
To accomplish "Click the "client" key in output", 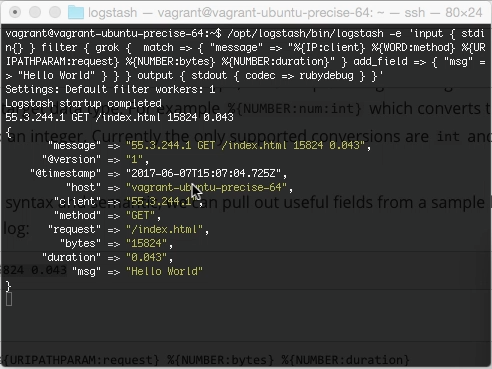I will point(77,201).
